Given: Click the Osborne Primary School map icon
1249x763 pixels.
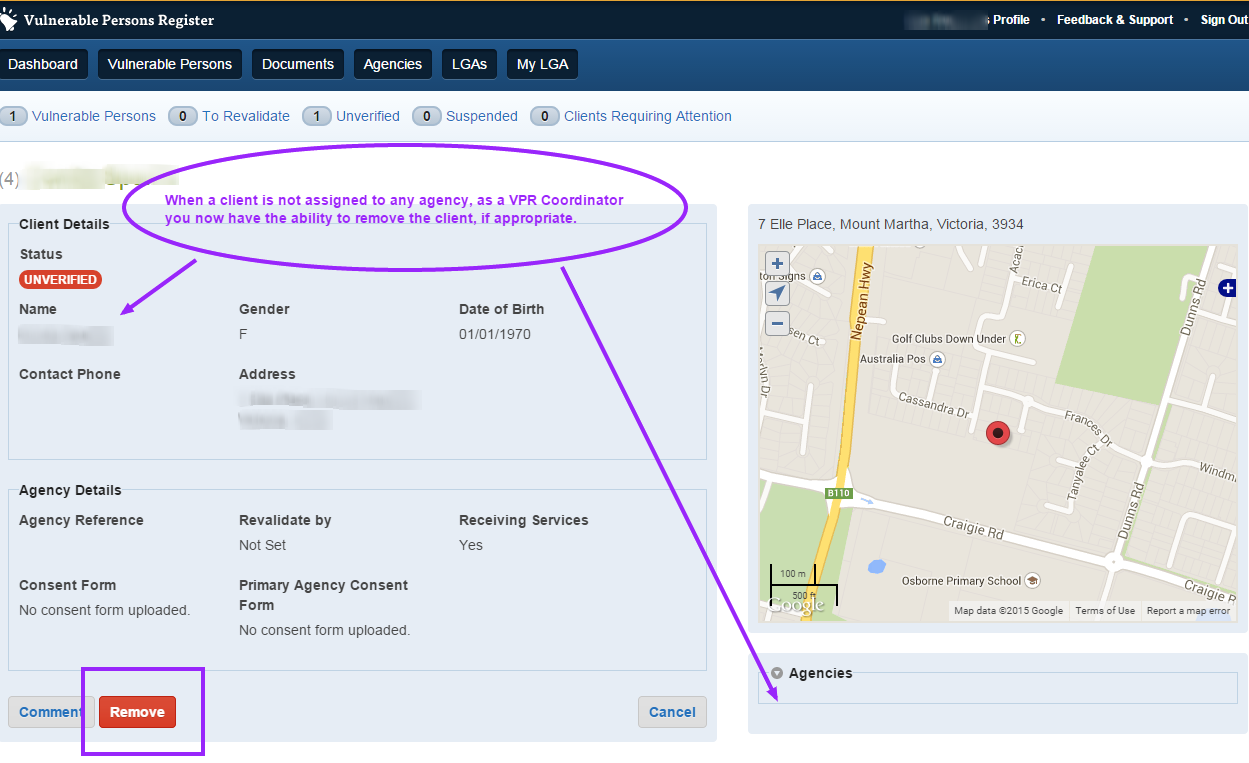Looking at the screenshot, I should click(x=1033, y=581).
